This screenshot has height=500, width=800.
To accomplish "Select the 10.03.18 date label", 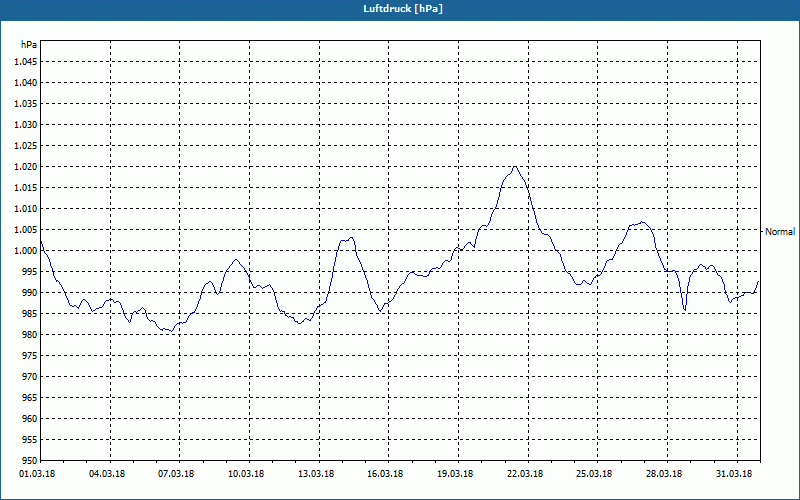I will click(246, 473).
